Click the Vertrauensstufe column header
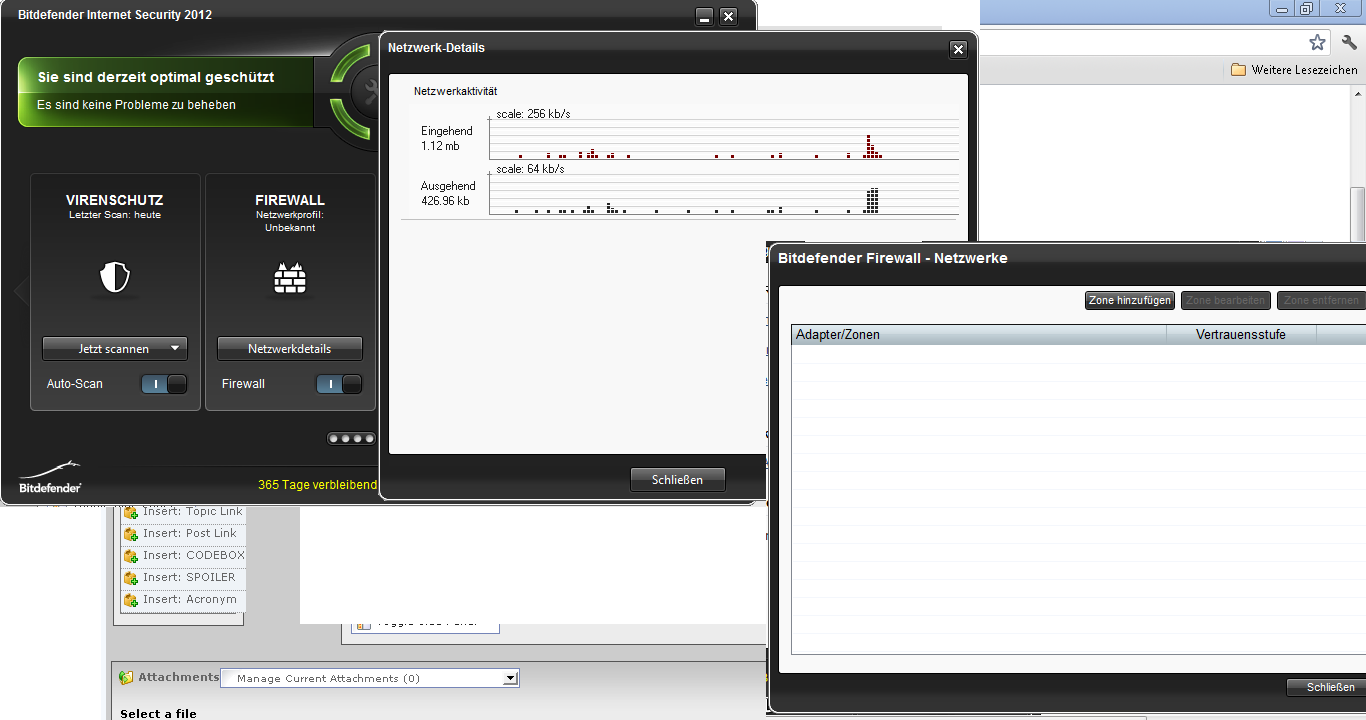Image resolution: width=1366 pixels, height=720 pixels. (x=1241, y=335)
